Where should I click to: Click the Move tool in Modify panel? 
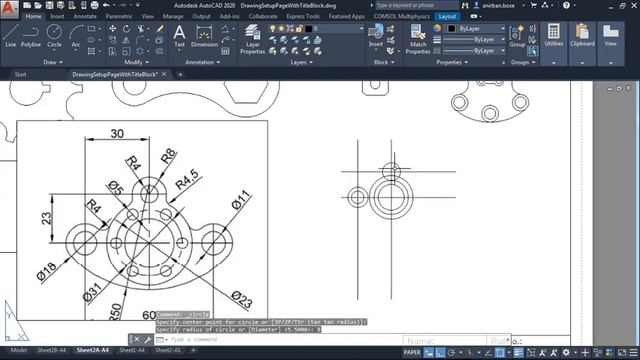[112, 29]
